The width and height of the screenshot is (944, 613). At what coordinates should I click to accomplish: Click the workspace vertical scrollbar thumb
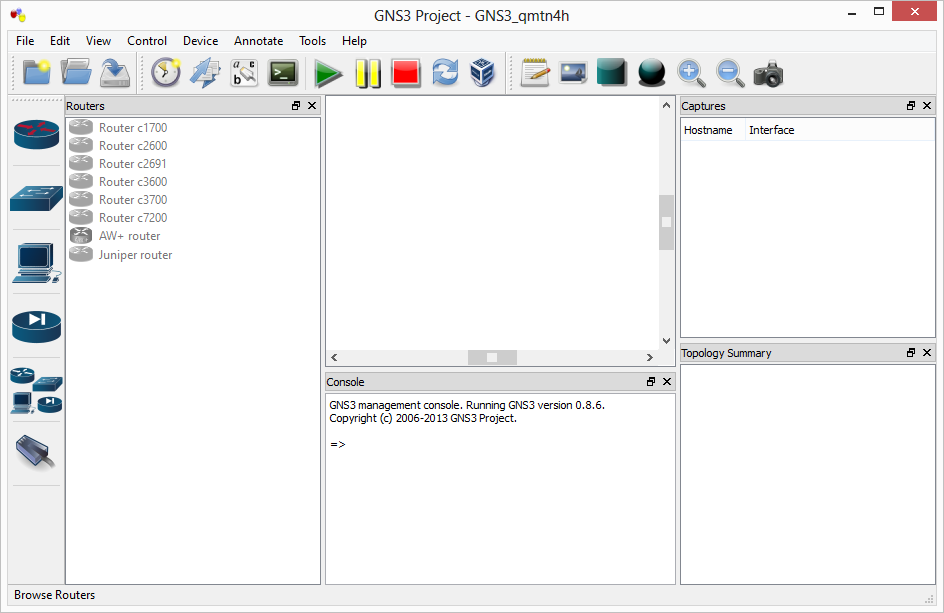pyautogui.click(x=666, y=222)
